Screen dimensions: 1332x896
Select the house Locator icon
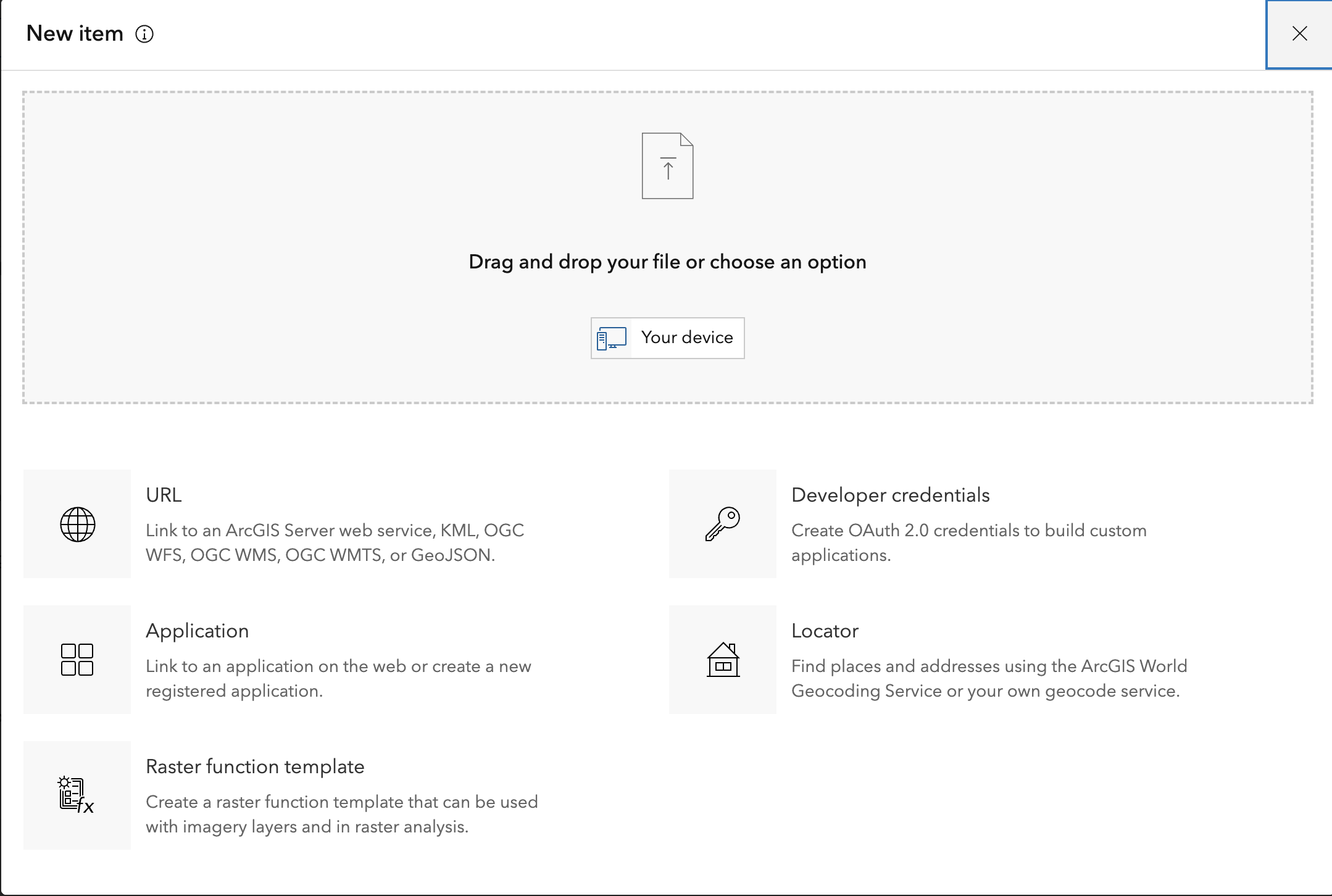click(x=723, y=660)
